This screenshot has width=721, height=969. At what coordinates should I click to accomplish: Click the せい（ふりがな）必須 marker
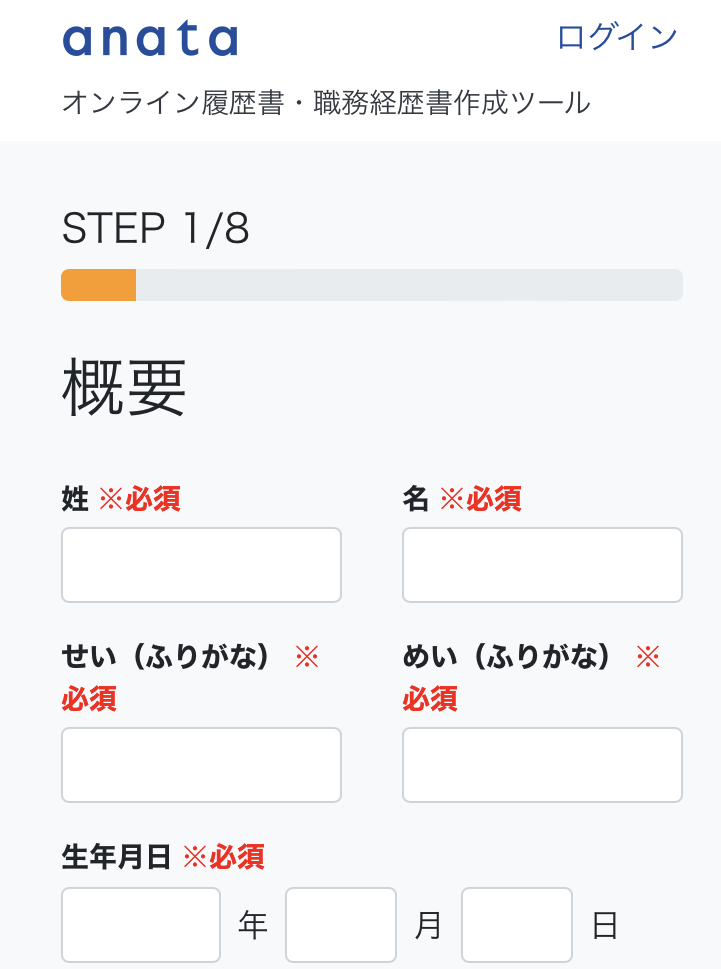90,700
